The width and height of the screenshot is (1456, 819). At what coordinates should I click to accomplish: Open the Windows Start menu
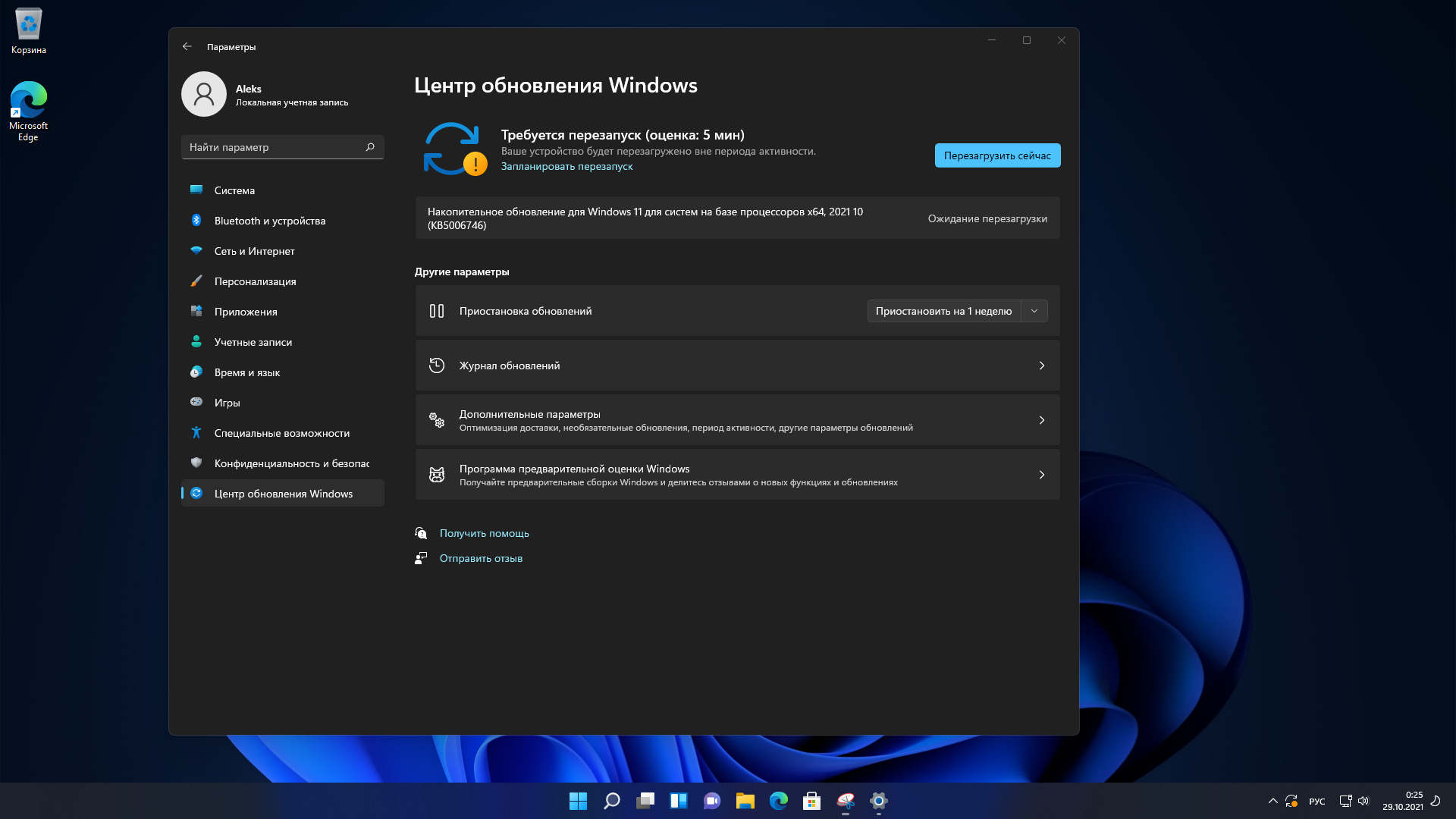point(579,801)
